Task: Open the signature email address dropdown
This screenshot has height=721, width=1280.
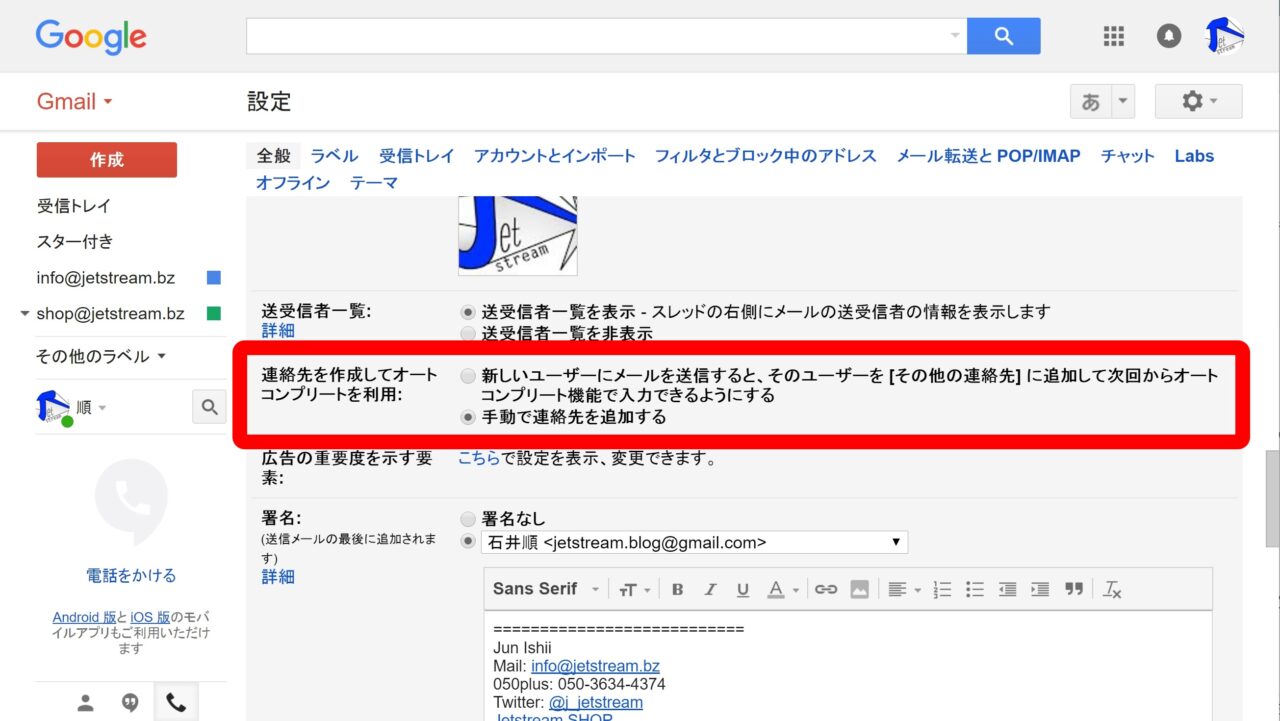Action: [694, 543]
